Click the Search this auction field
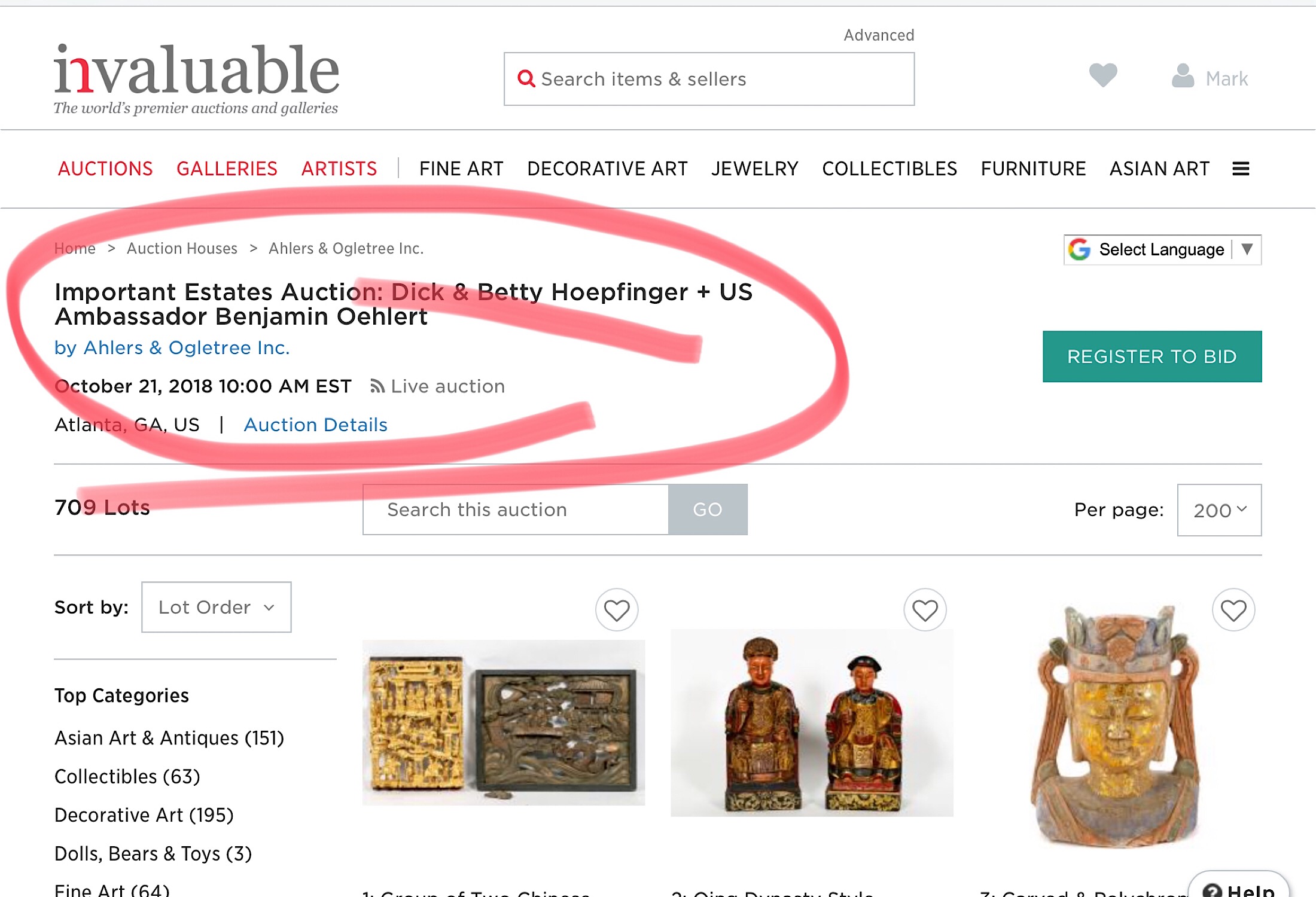Image resolution: width=1316 pixels, height=897 pixels. tap(515, 509)
